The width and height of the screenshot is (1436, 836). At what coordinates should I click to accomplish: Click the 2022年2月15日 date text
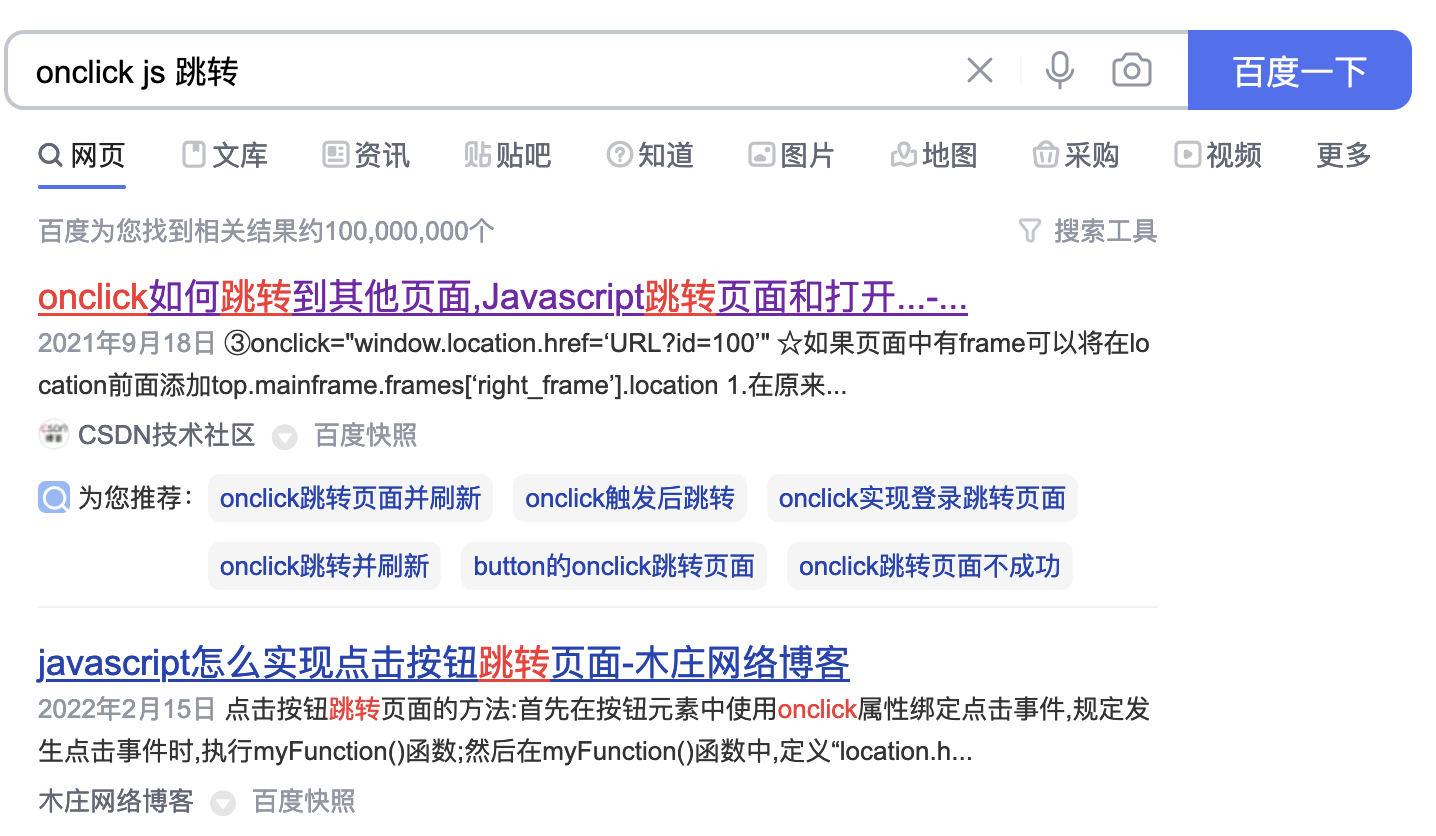(127, 710)
